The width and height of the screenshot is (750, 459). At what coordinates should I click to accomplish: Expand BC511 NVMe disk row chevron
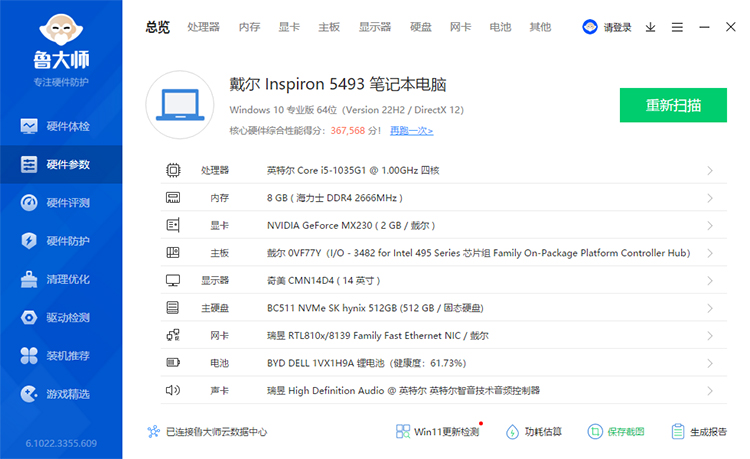click(710, 308)
